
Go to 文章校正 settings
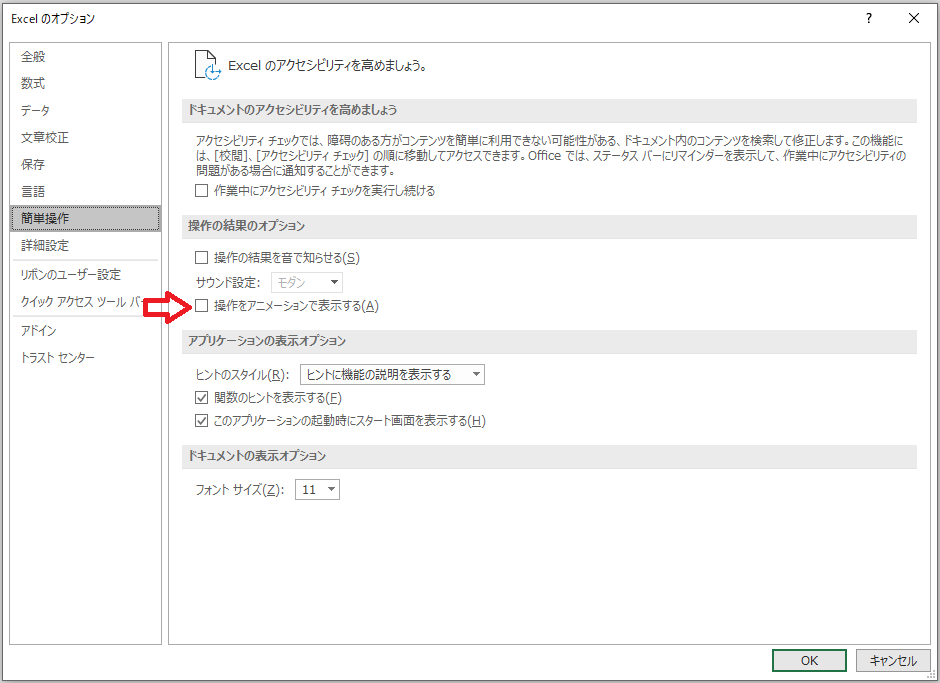point(86,137)
